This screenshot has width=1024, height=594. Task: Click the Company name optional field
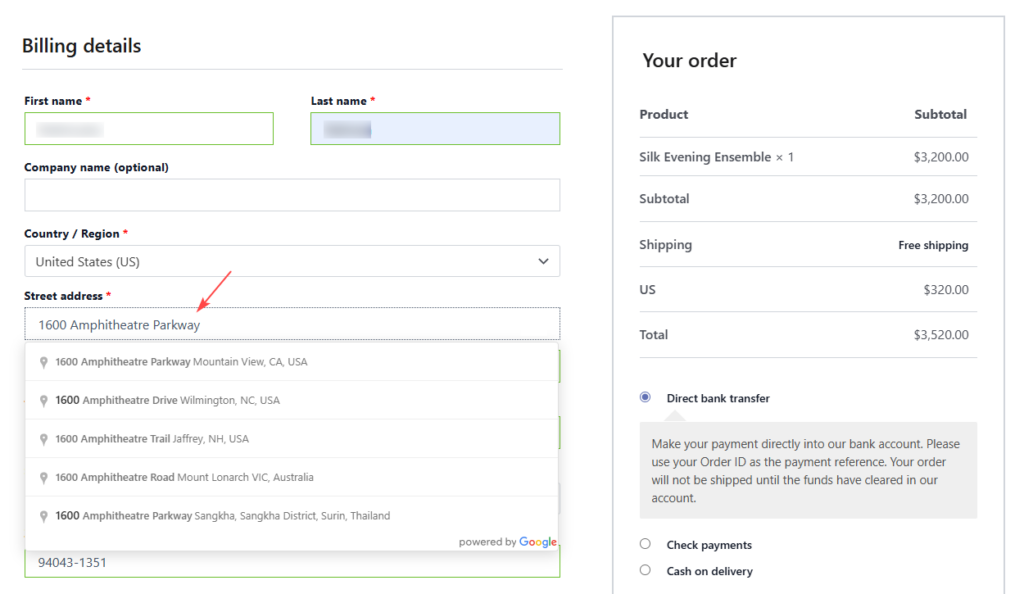[x=291, y=195]
